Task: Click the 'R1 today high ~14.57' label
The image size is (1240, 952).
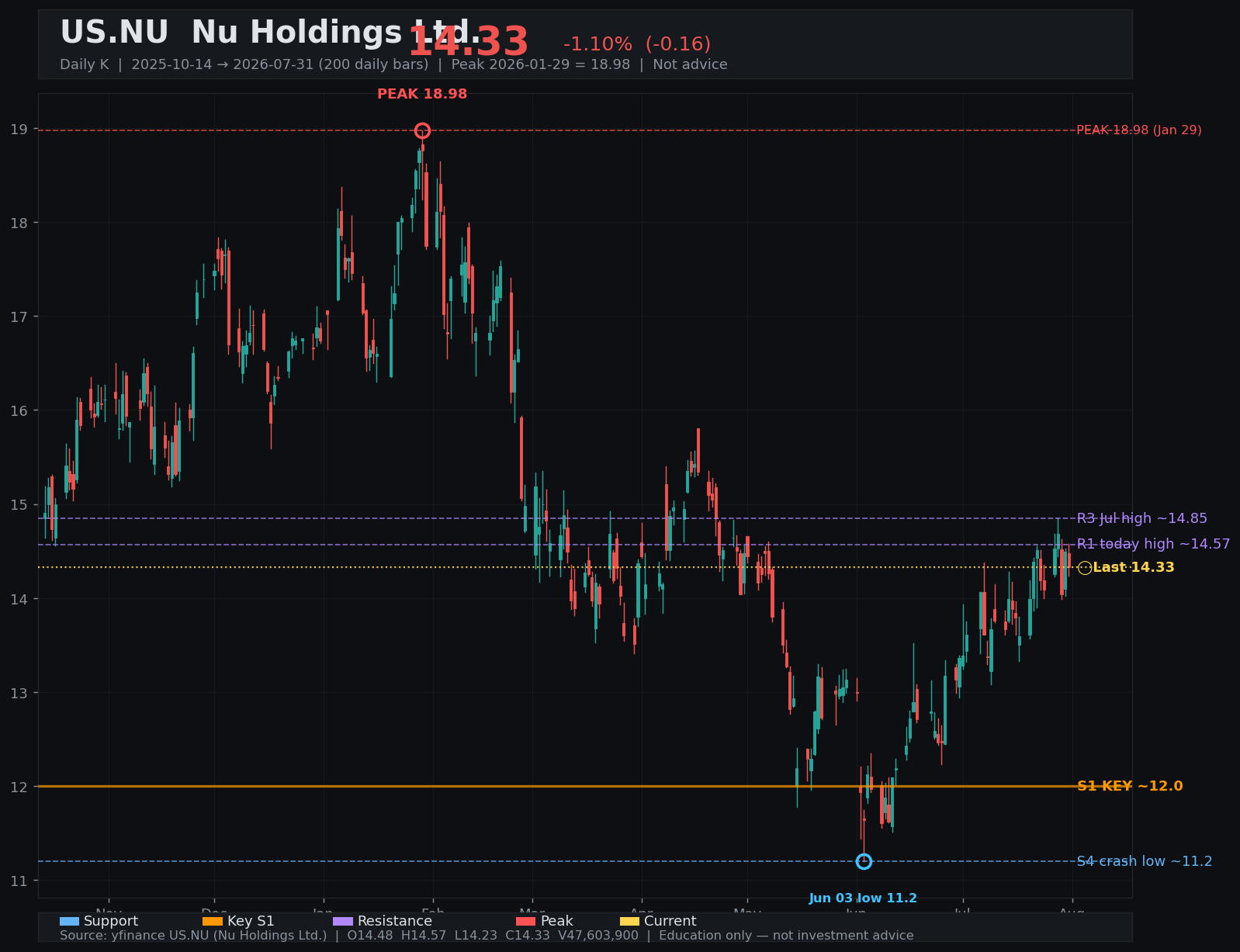Action: pyautogui.click(x=1153, y=544)
